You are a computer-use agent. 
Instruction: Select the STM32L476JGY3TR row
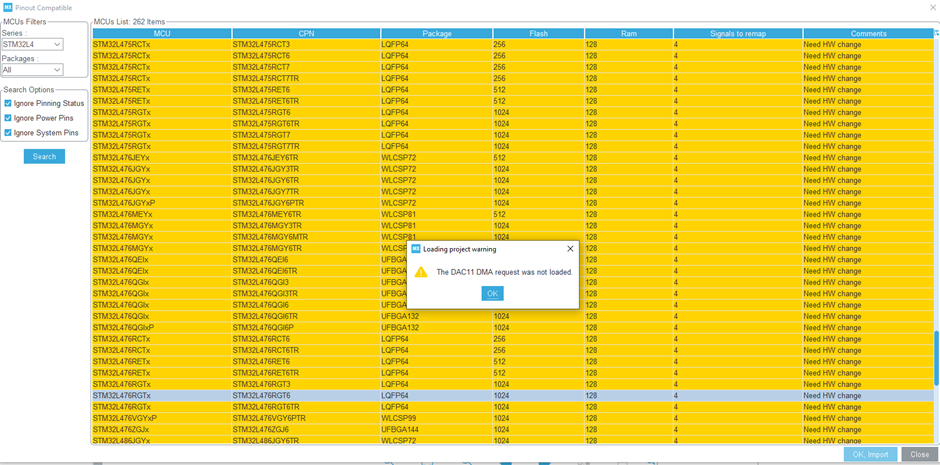513,169
